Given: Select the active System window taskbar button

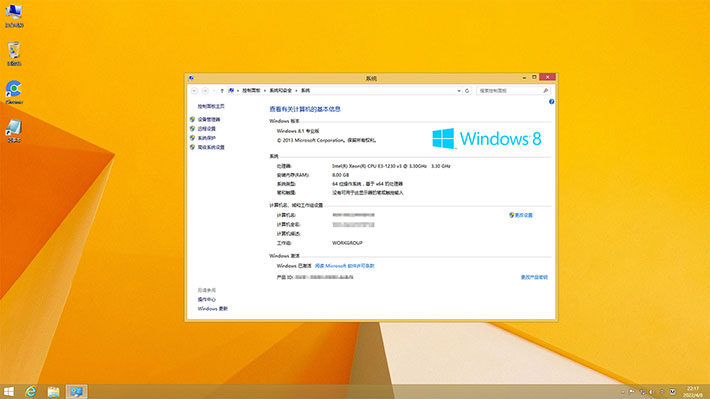Looking at the screenshot, I should pyautogui.click(x=76, y=391).
